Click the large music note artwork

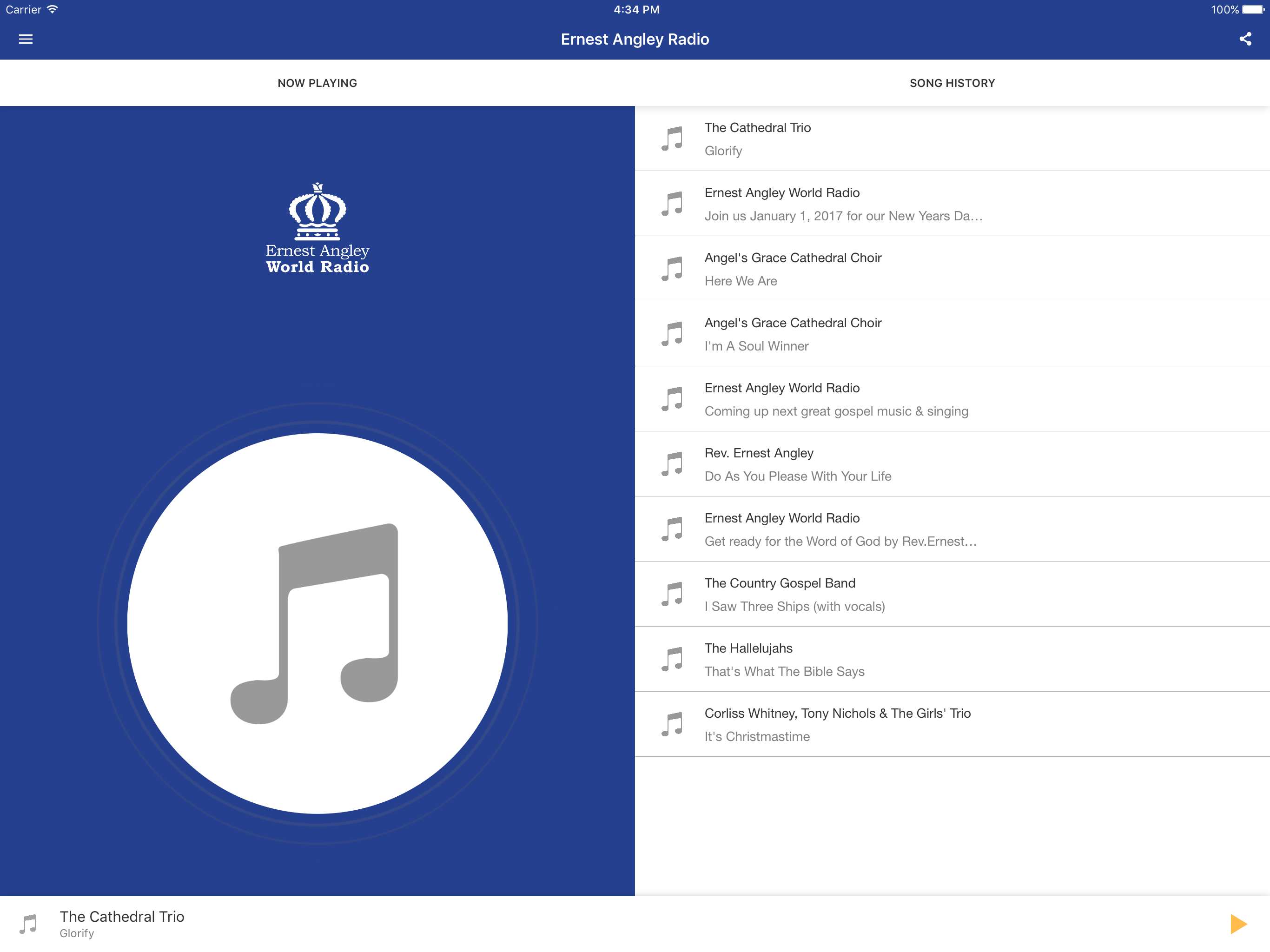tap(317, 623)
